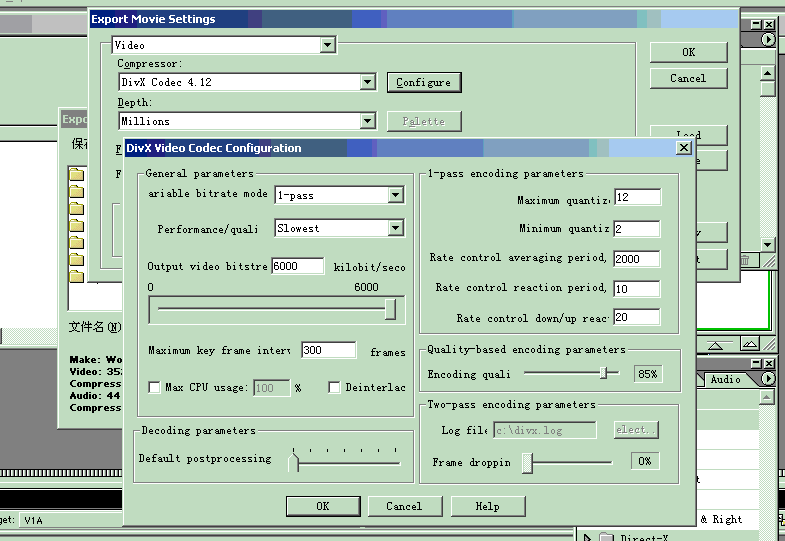Screen dimensions: 785x541
Task: Click OK in Export Movie Settings
Action: click(688, 52)
